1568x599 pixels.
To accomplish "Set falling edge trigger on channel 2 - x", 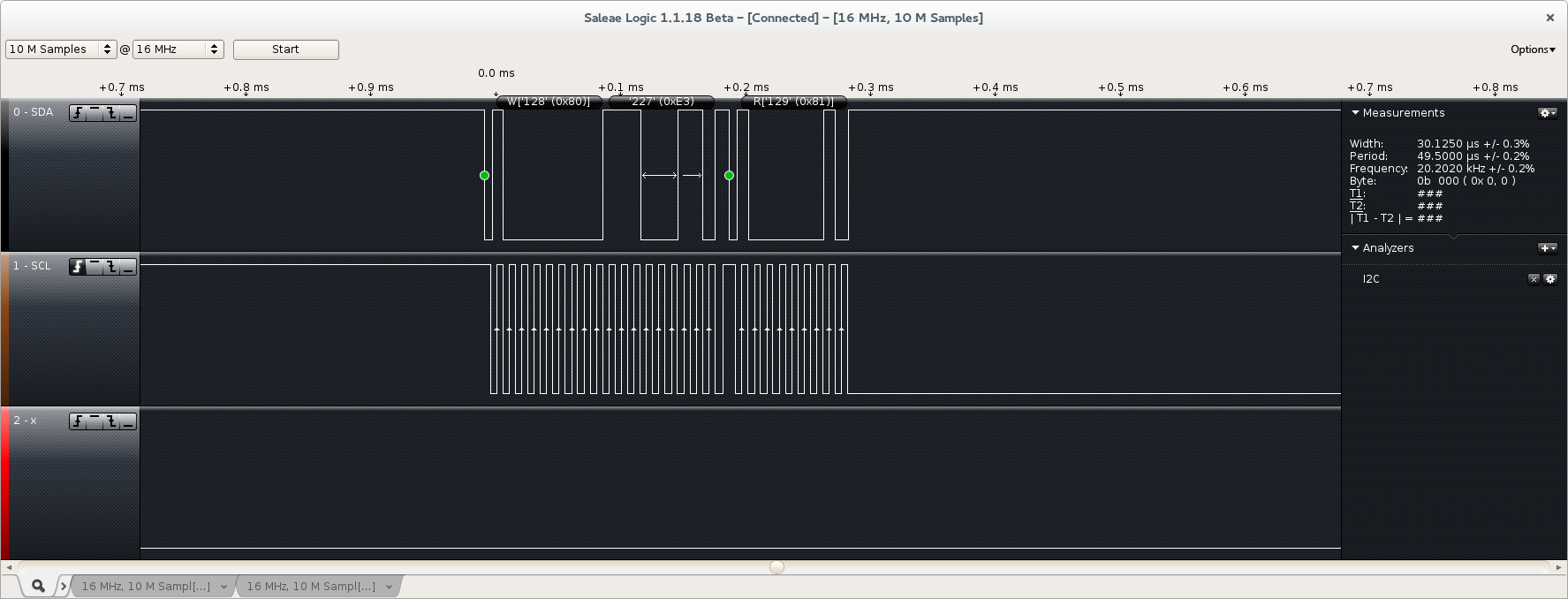I will (x=111, y=421).
